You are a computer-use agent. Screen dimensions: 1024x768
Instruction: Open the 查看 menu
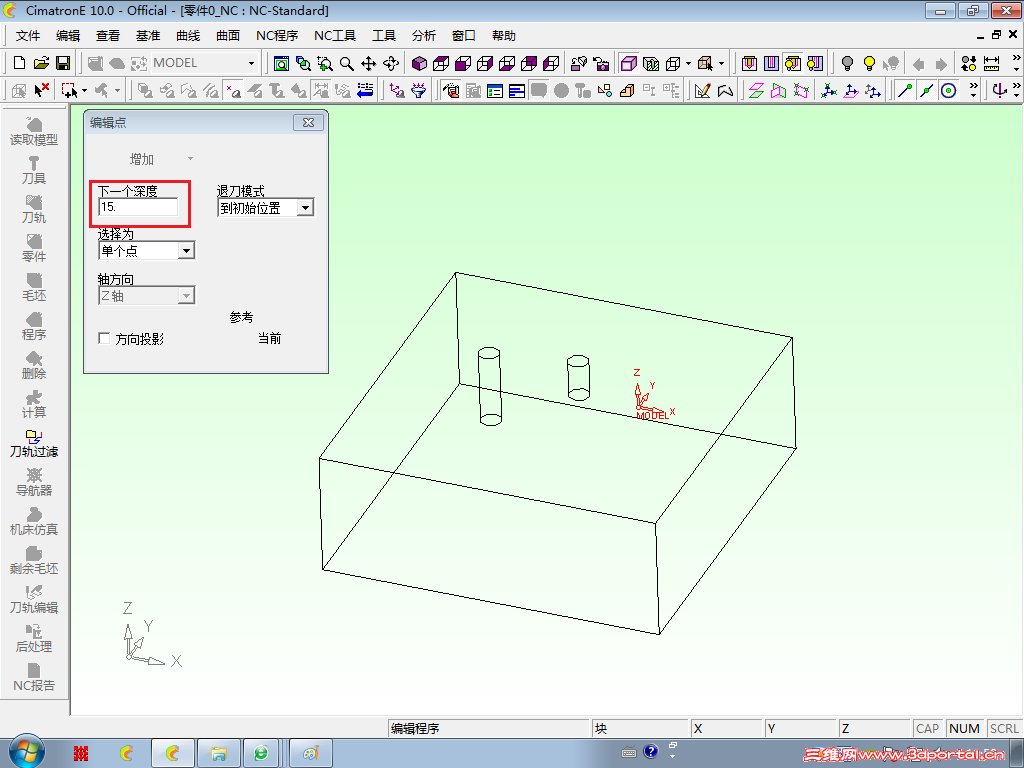108,36
